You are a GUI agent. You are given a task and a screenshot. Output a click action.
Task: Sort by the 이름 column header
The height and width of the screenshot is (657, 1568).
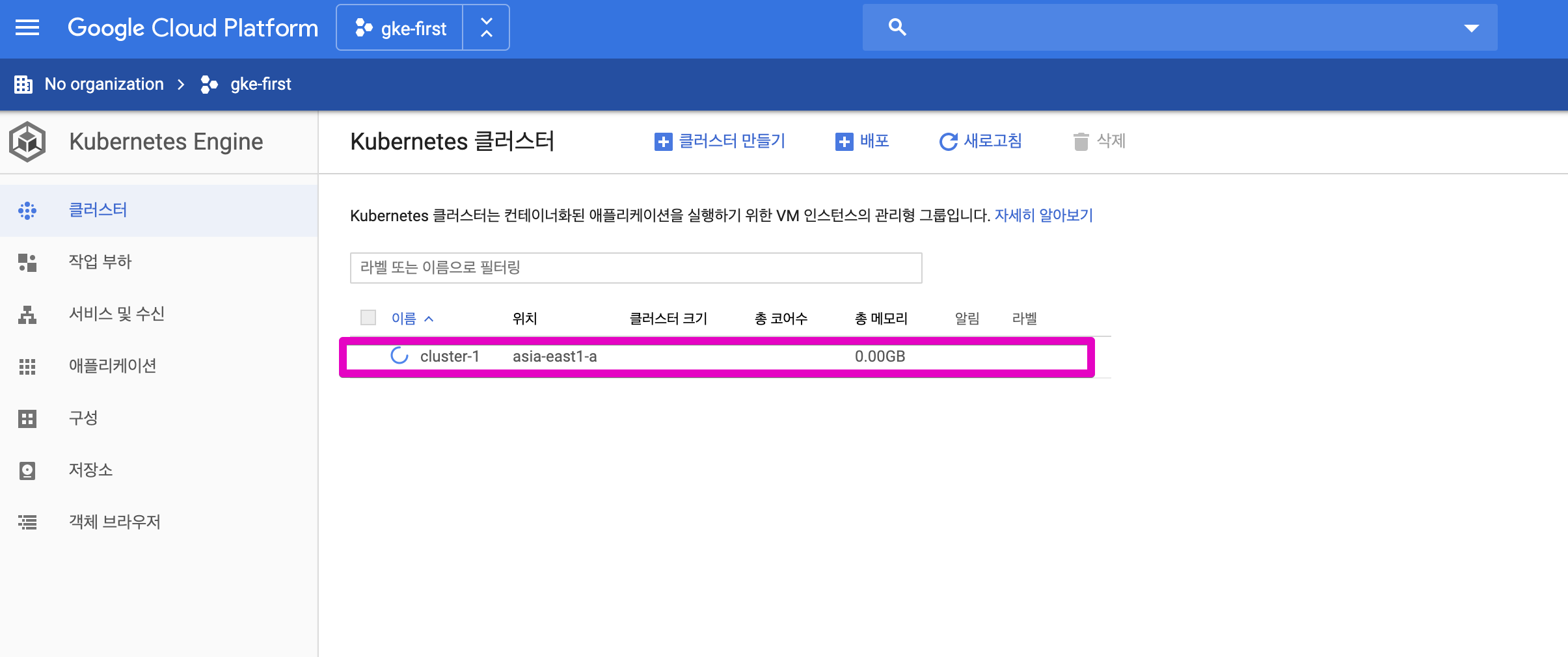pos(403,319)
